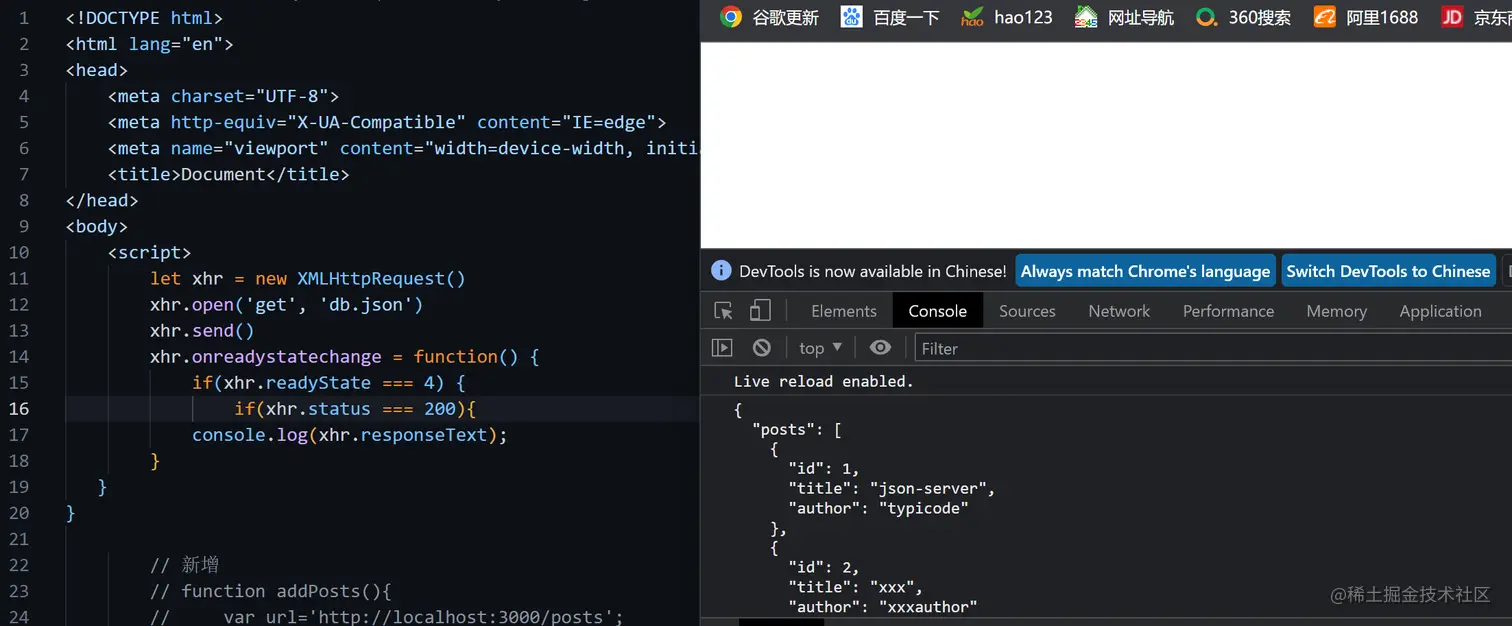Open the 网址导航 bookmark icon
The height and width of the screenshot is (626, 1512).
[1086, 17]
